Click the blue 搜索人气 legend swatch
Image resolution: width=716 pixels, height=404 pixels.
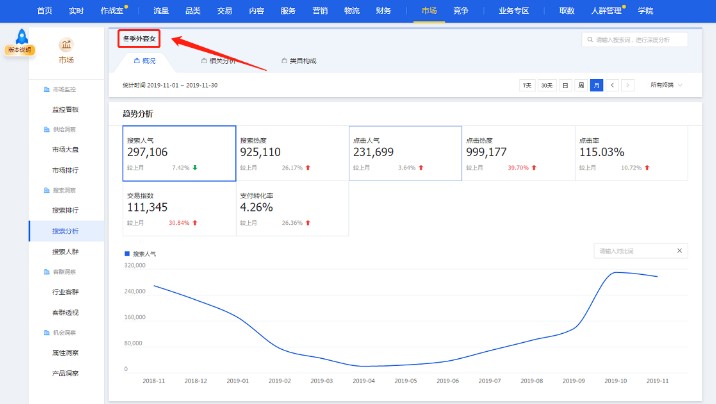pos(127,255)
